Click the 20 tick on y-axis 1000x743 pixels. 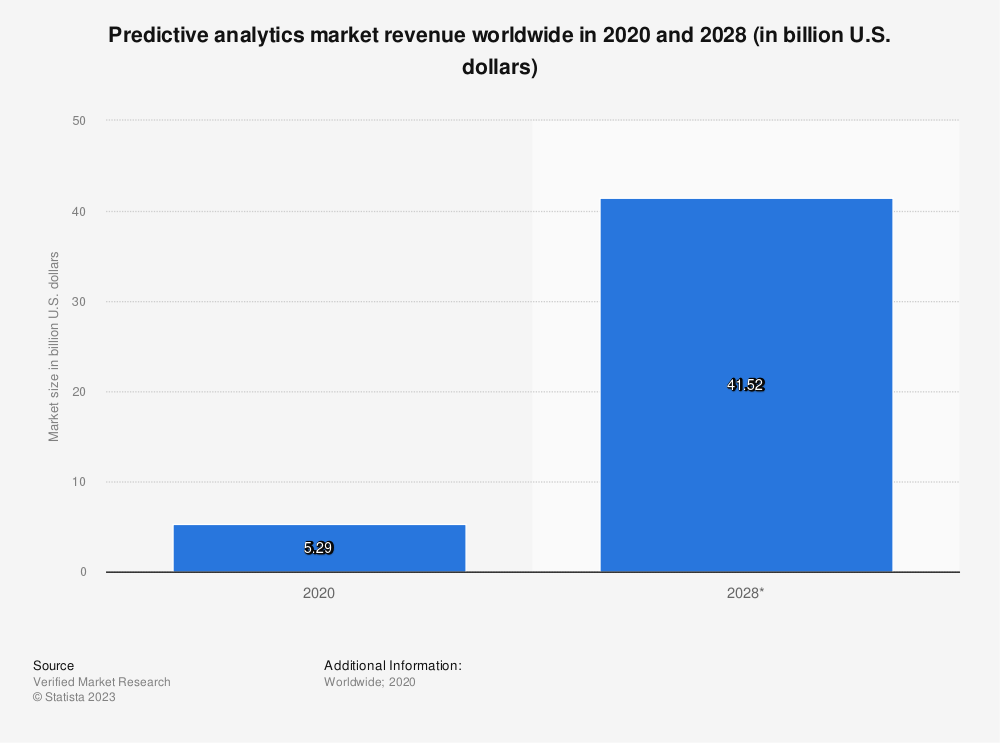click(80, 392)
